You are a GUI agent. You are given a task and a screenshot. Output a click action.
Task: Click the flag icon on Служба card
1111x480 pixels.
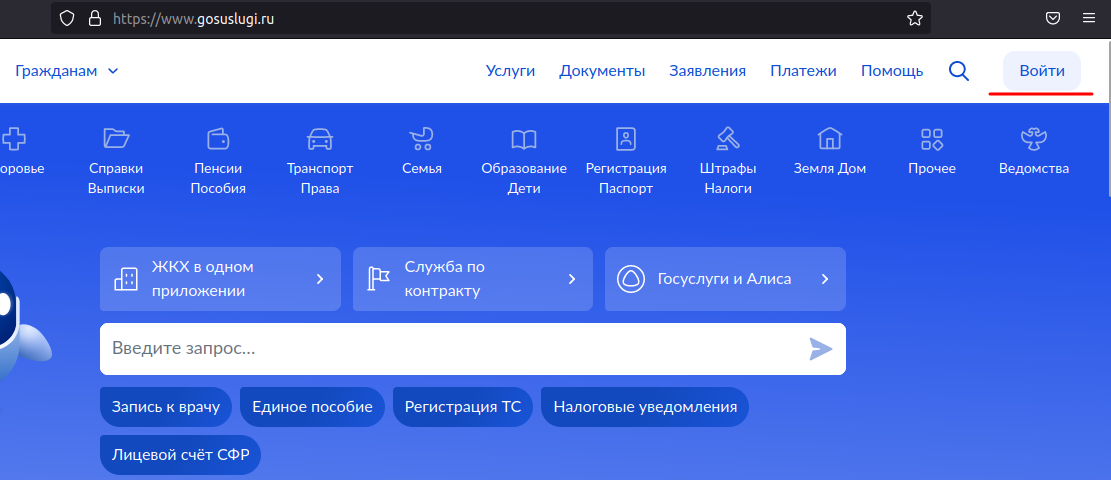pyautogui.click(x=378, y=279)
